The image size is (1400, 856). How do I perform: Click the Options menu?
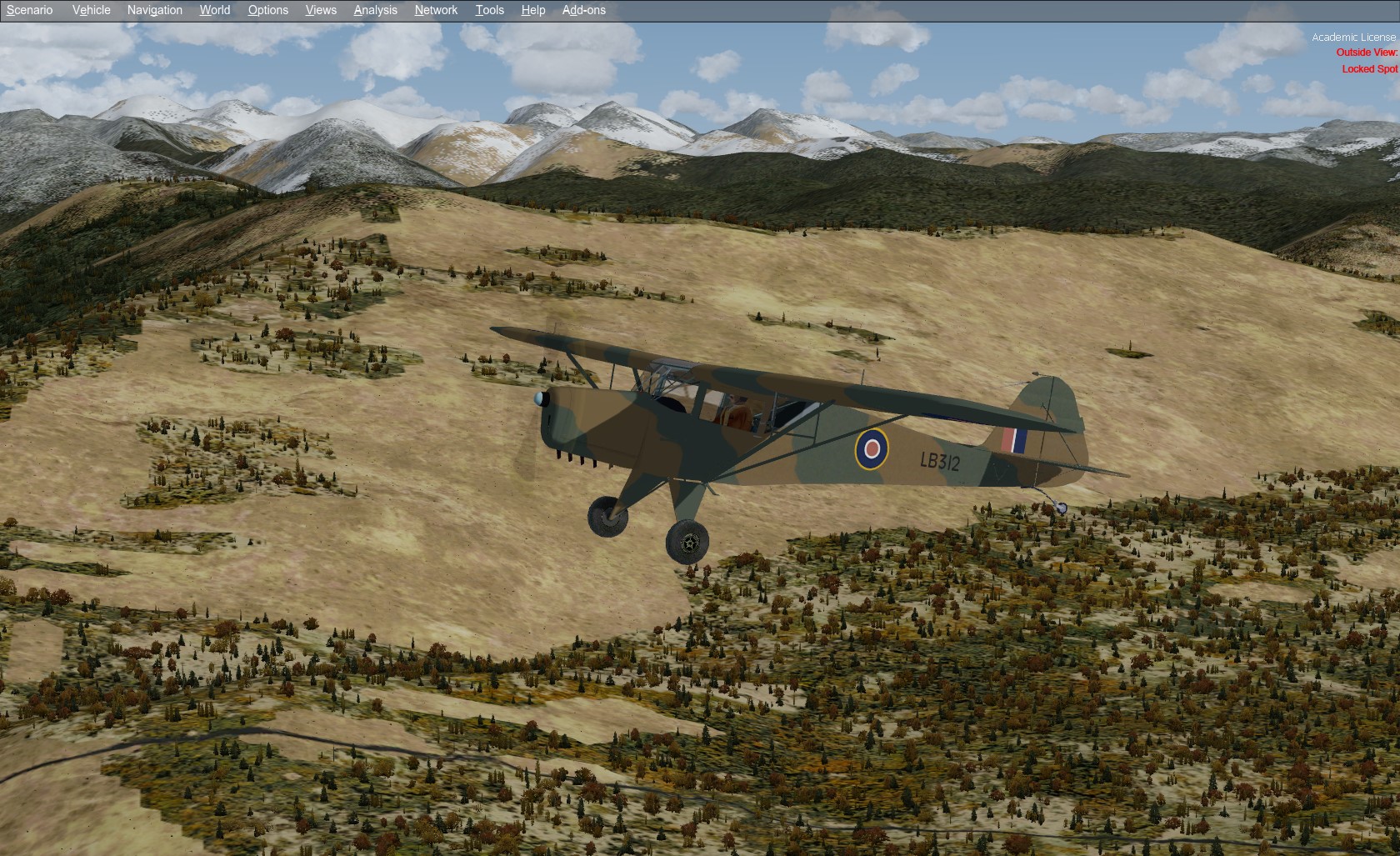(x=267, y=10)
